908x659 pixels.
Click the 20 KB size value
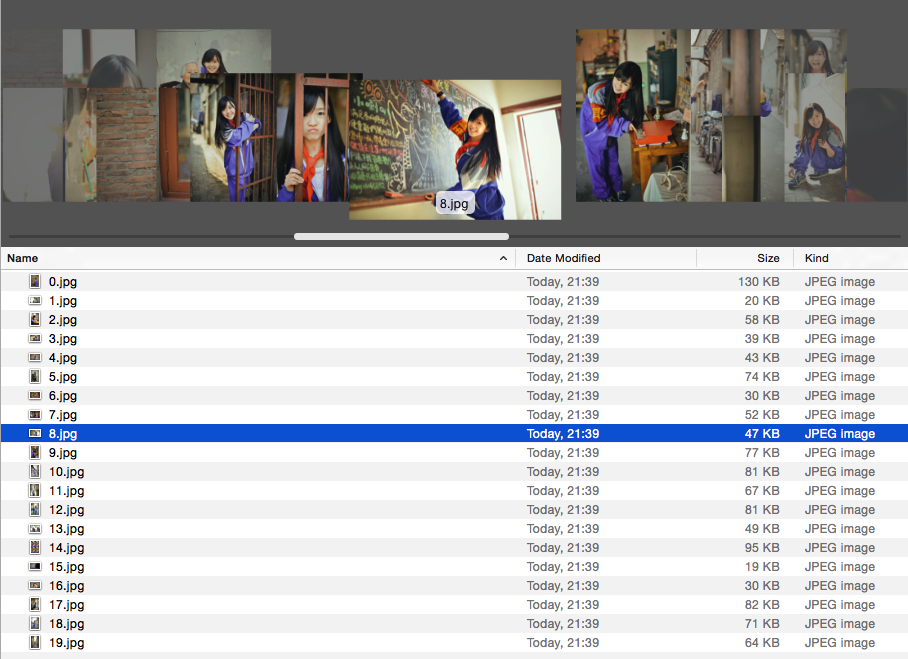coord(762,301)
